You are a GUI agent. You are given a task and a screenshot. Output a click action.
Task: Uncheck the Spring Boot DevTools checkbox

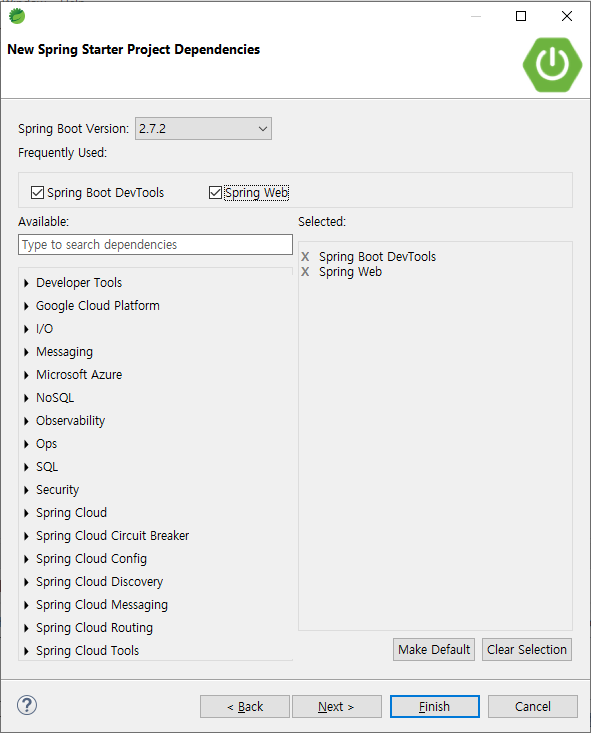37,193
